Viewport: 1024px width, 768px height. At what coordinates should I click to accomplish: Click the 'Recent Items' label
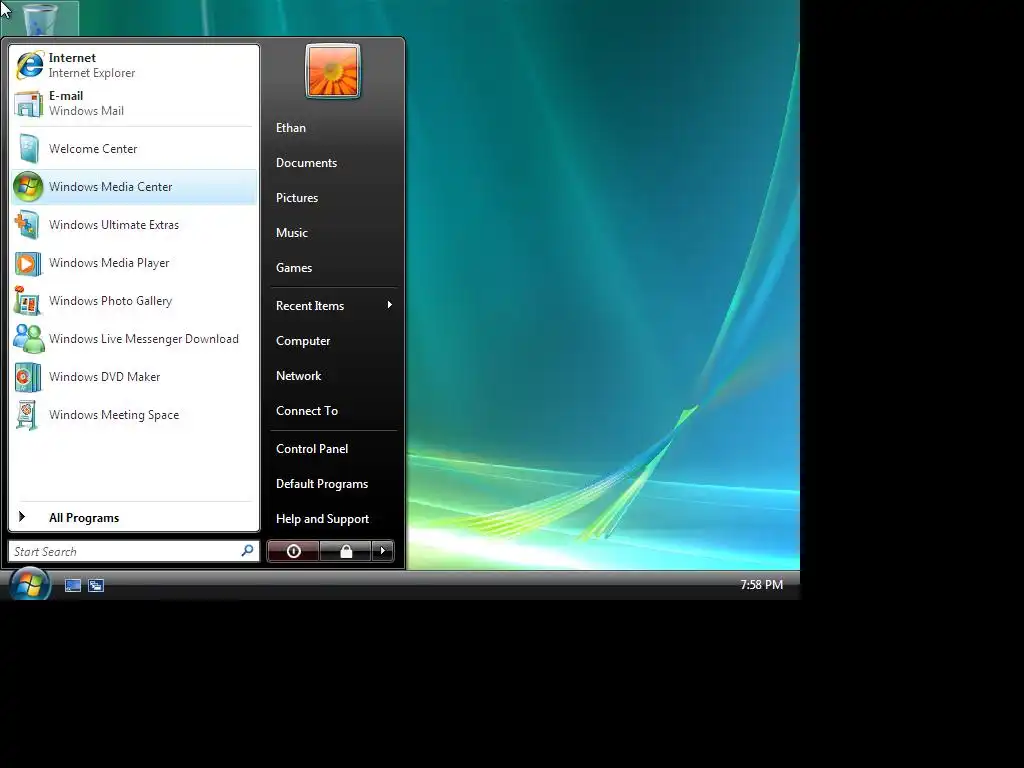coord(310,306)
